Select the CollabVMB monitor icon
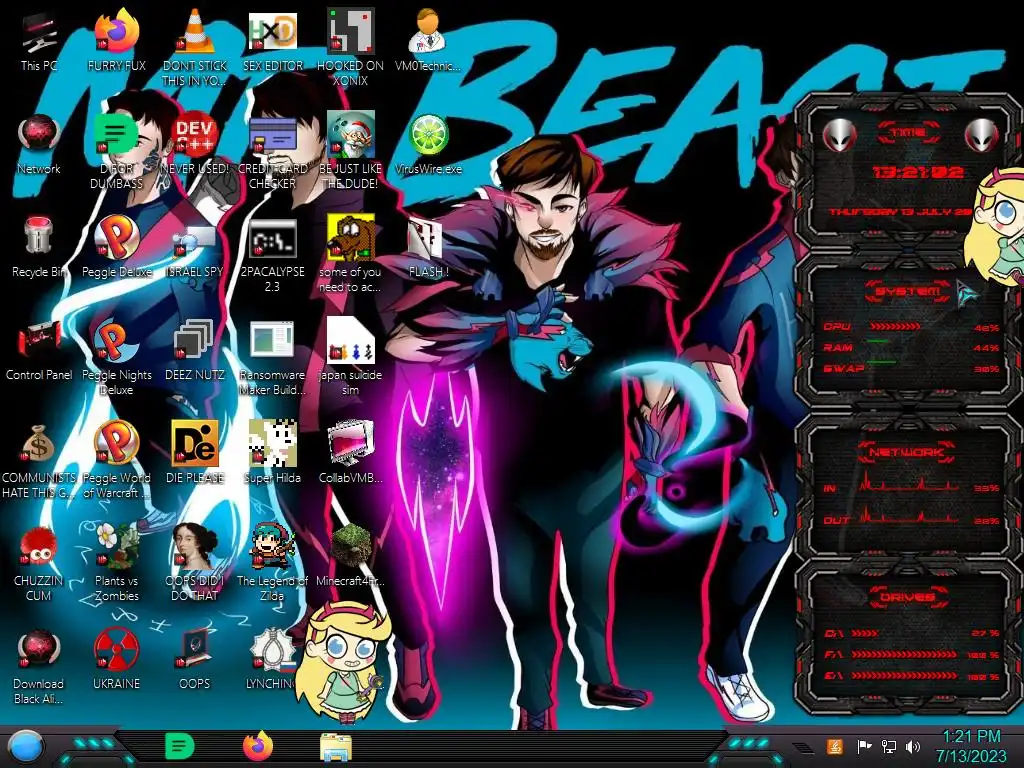Image resolution: width=1024 pixels, height=768 pixels. point(351,453)
